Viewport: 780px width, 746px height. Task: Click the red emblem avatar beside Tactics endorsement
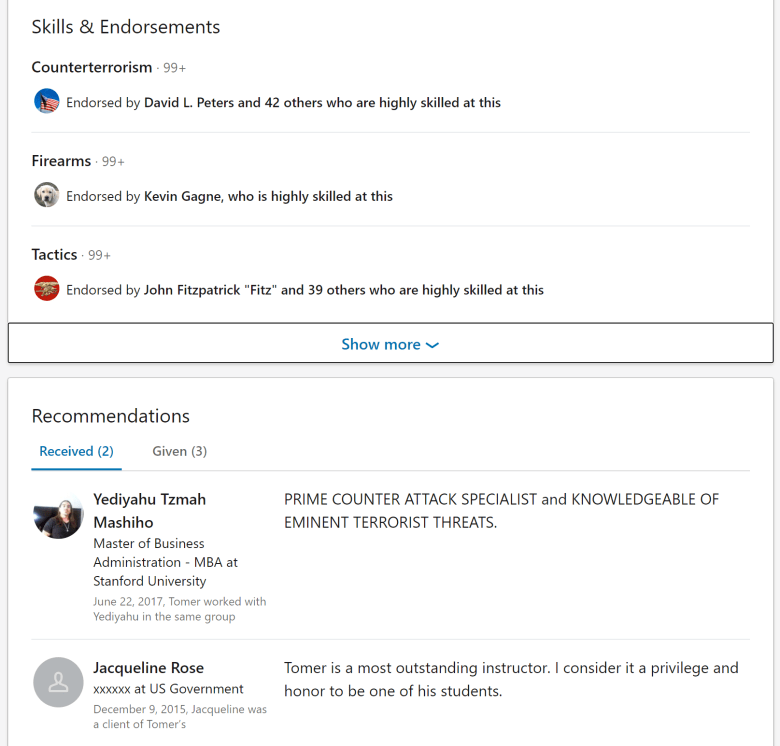47,290
